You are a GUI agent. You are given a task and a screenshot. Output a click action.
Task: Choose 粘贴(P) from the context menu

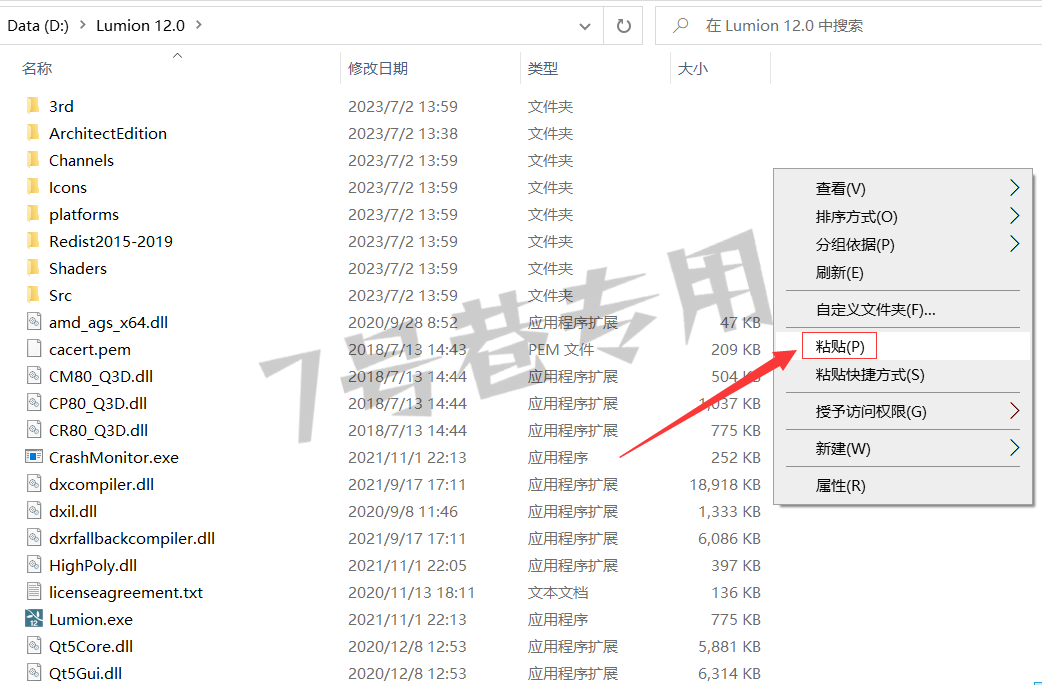pos(903,346)
